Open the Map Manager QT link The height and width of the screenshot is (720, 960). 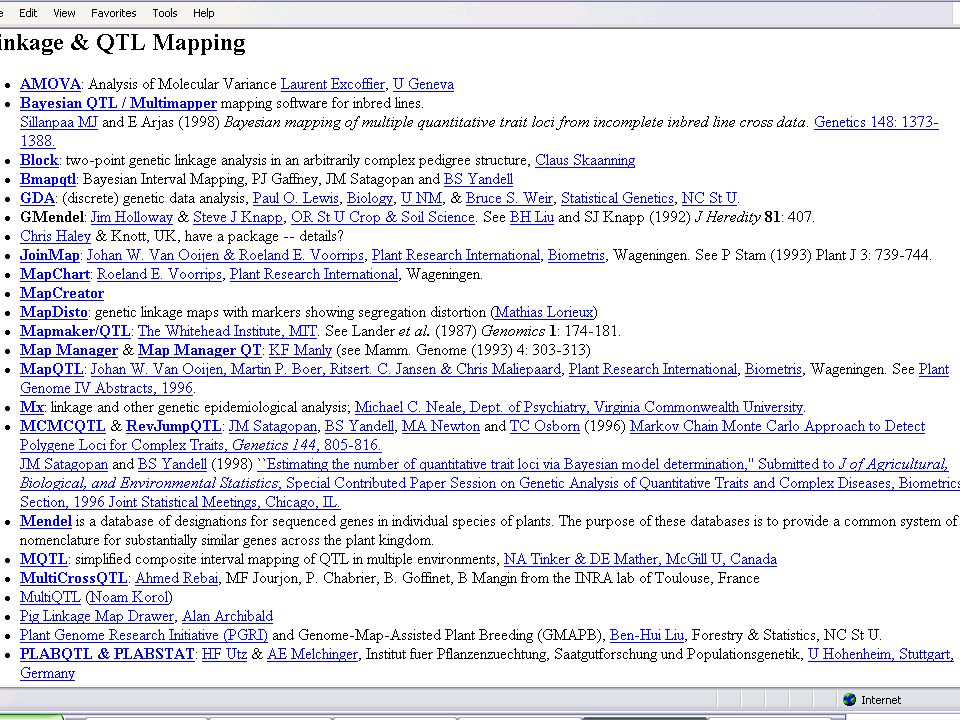[200, 350]
